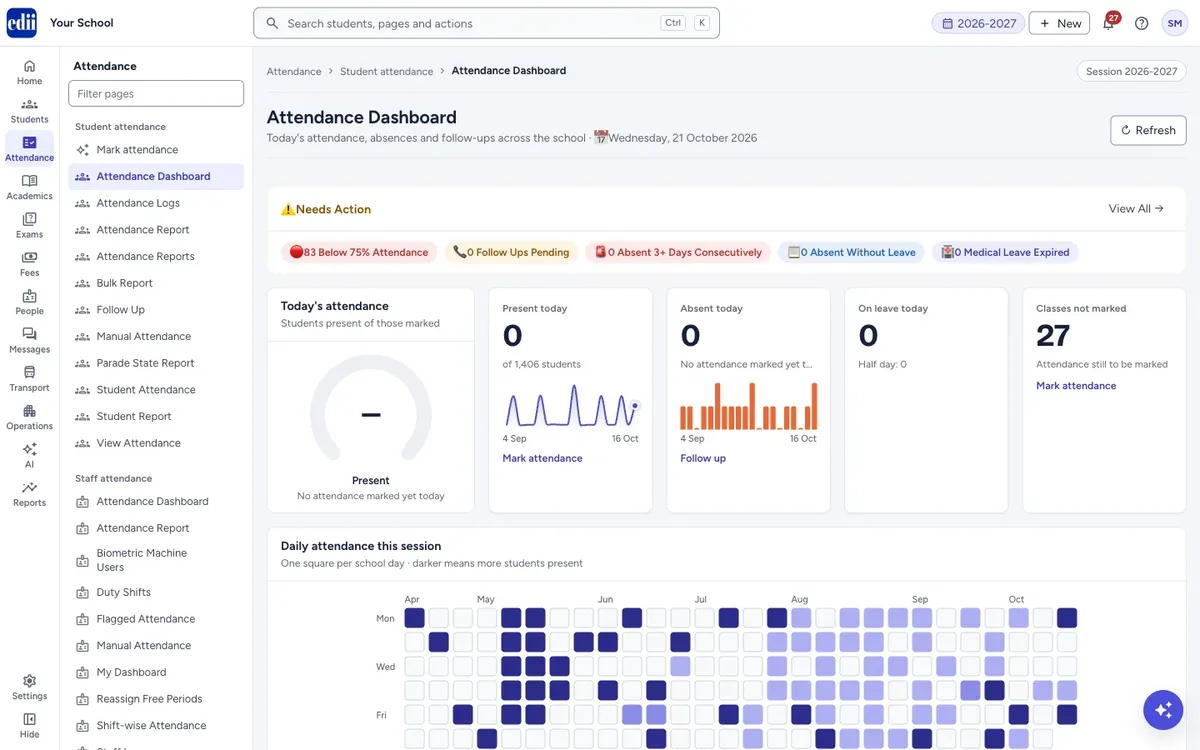Click the search magnifier icon
Screen dimensions: 1200x750
pyautogui.click(x=272, y=23)
